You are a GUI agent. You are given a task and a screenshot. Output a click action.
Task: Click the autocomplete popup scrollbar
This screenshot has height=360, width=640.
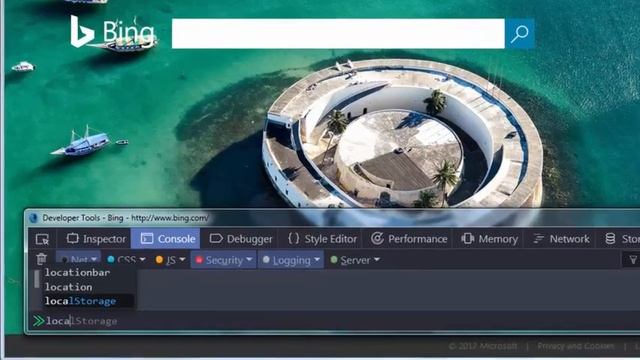(37, 279)
